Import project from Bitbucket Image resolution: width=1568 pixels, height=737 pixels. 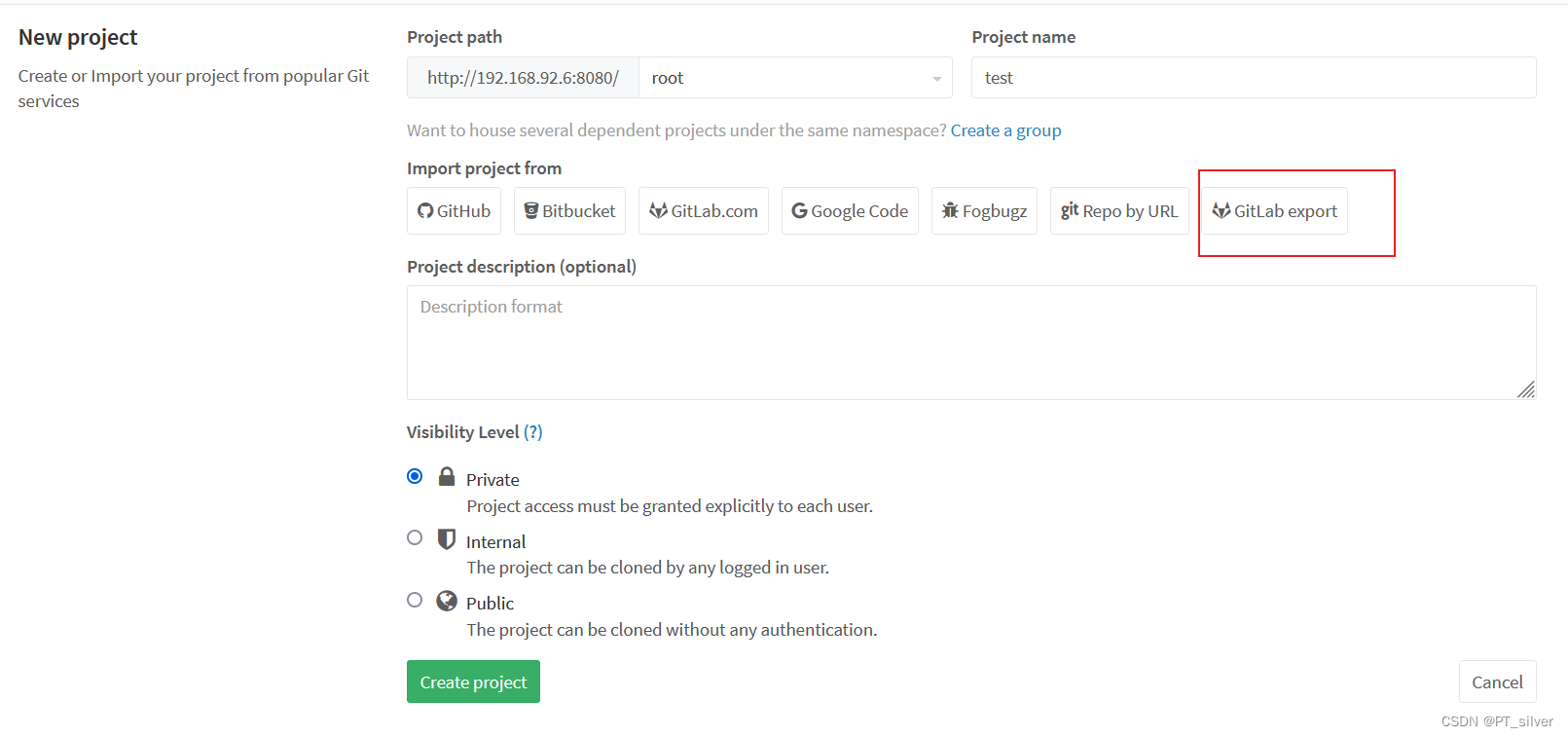569,211
